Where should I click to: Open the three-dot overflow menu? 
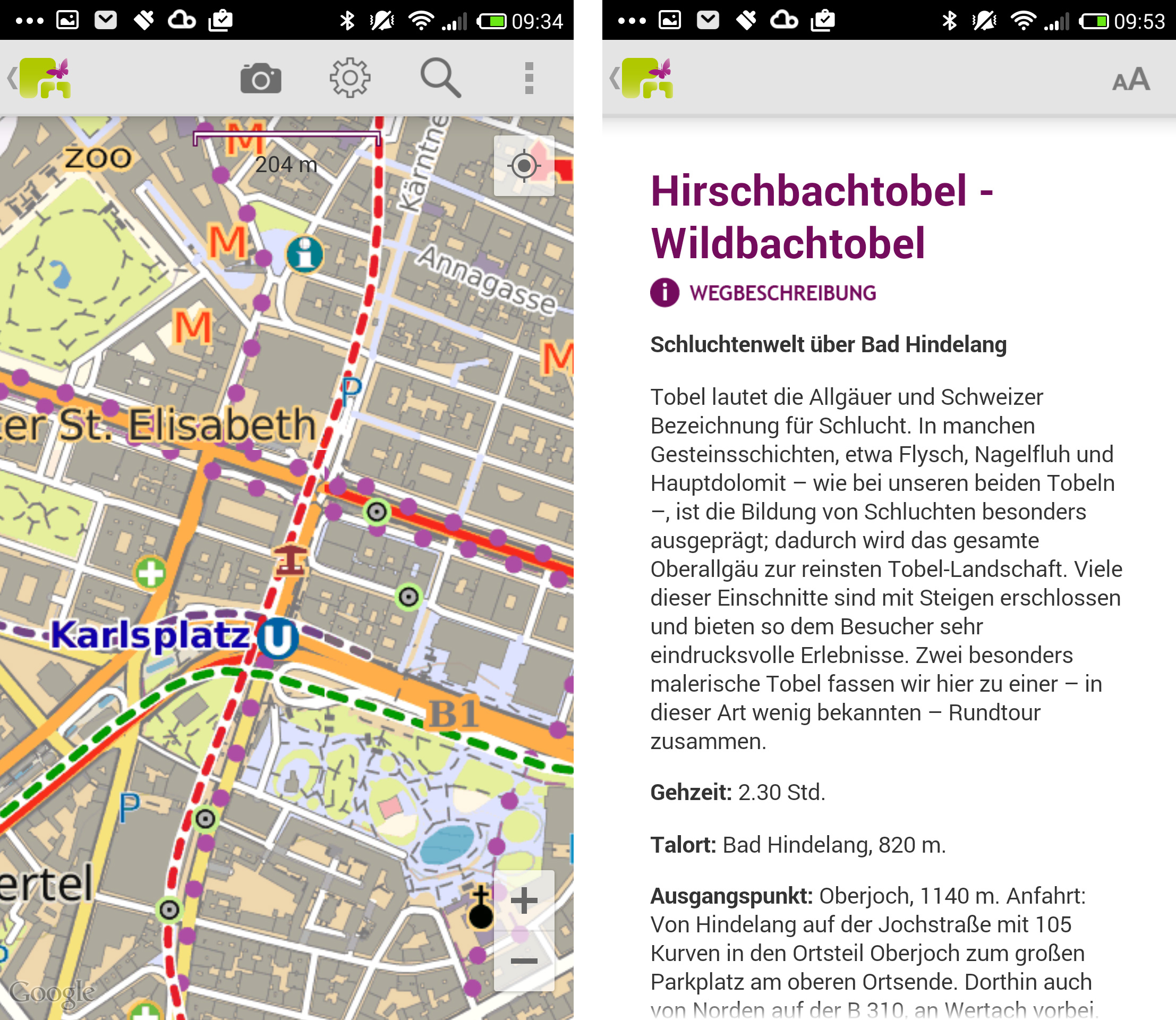[529, 78]
